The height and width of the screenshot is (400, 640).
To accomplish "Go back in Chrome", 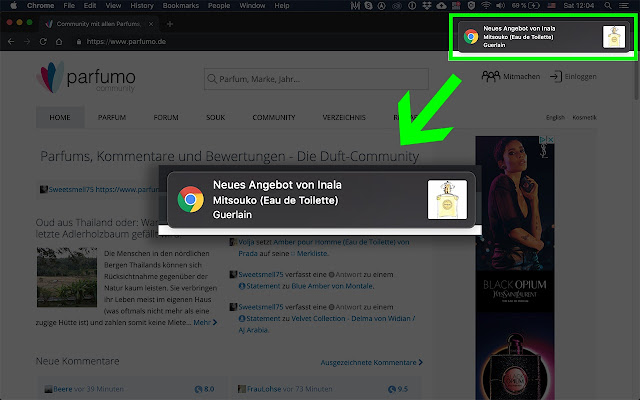I will pyautogui.click(x=11, y=42).
